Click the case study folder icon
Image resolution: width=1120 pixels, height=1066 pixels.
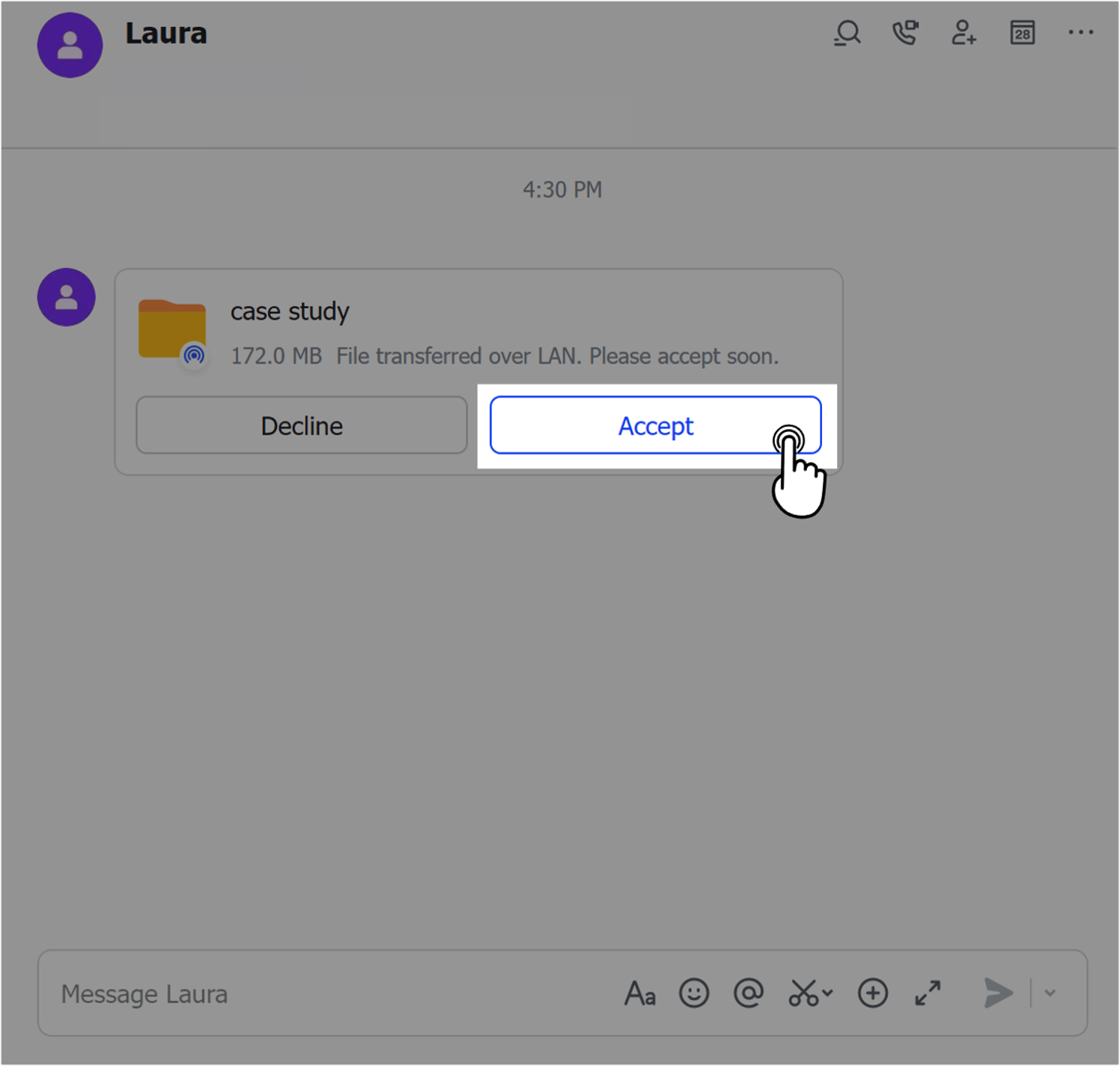coord(172,331)
